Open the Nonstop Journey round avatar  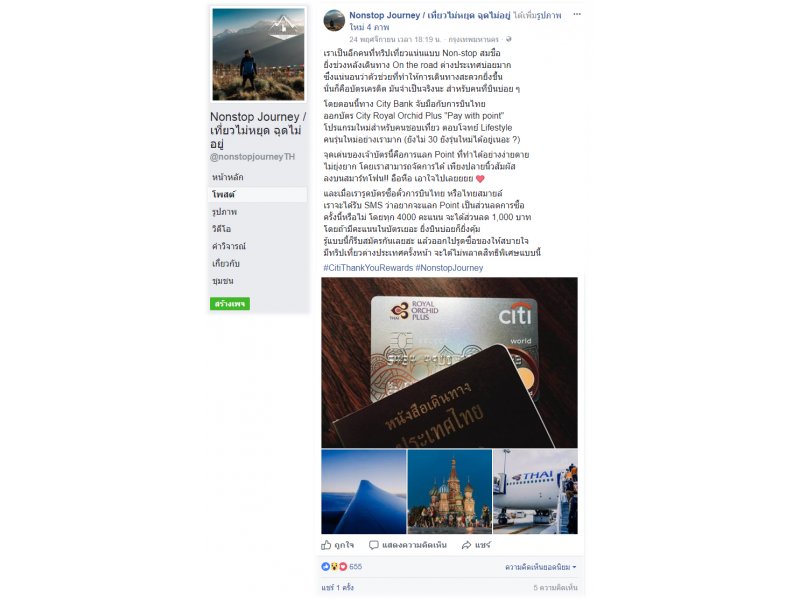334,20
